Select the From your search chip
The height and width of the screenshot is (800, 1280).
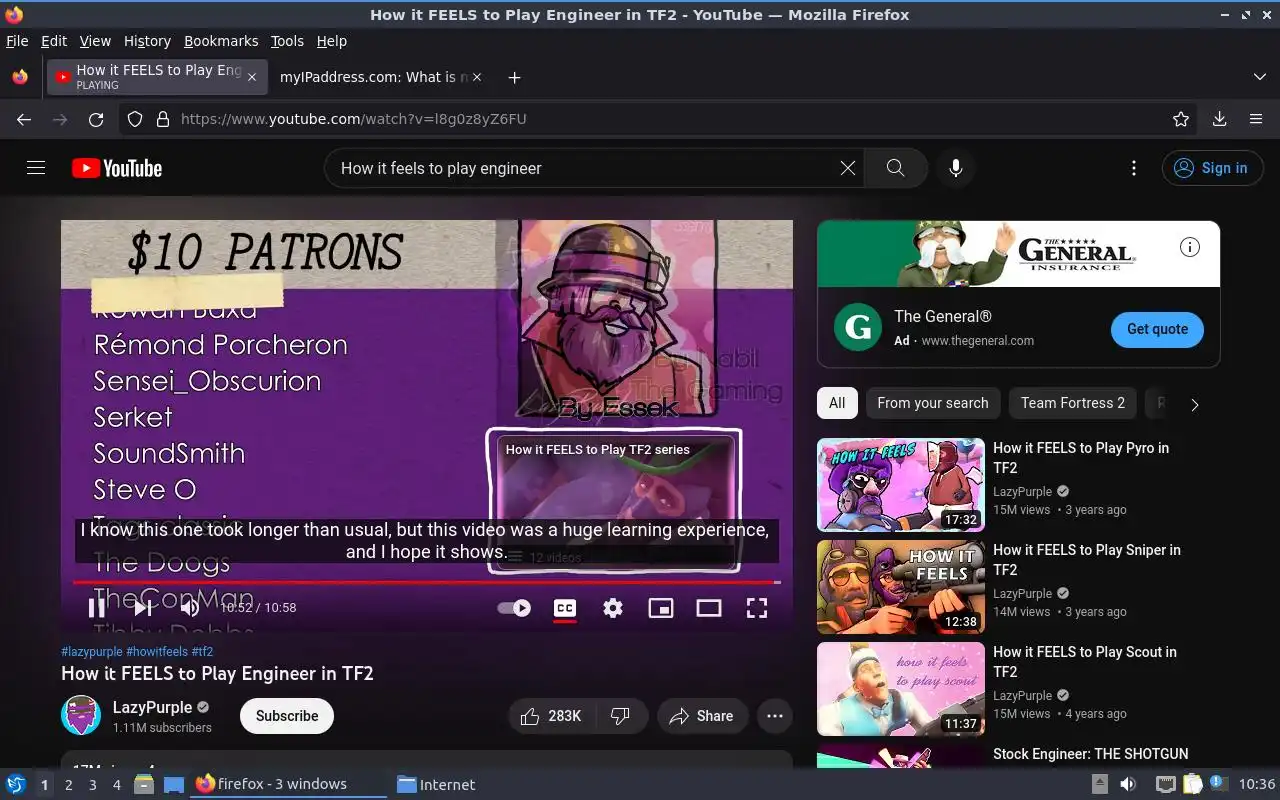(932, 403)
